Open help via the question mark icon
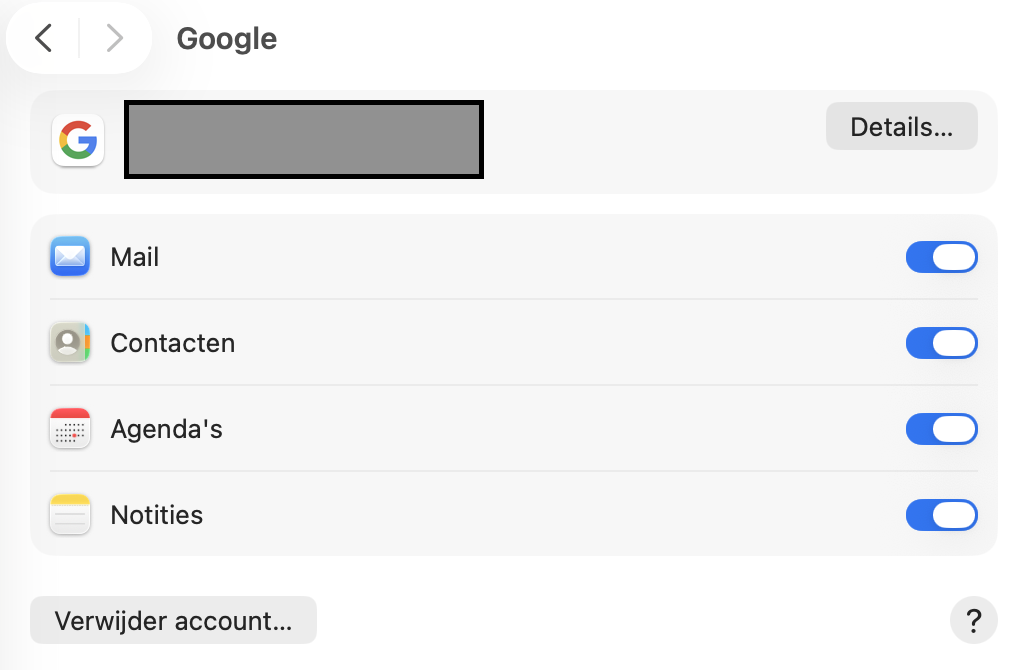 tap(974, 621)
